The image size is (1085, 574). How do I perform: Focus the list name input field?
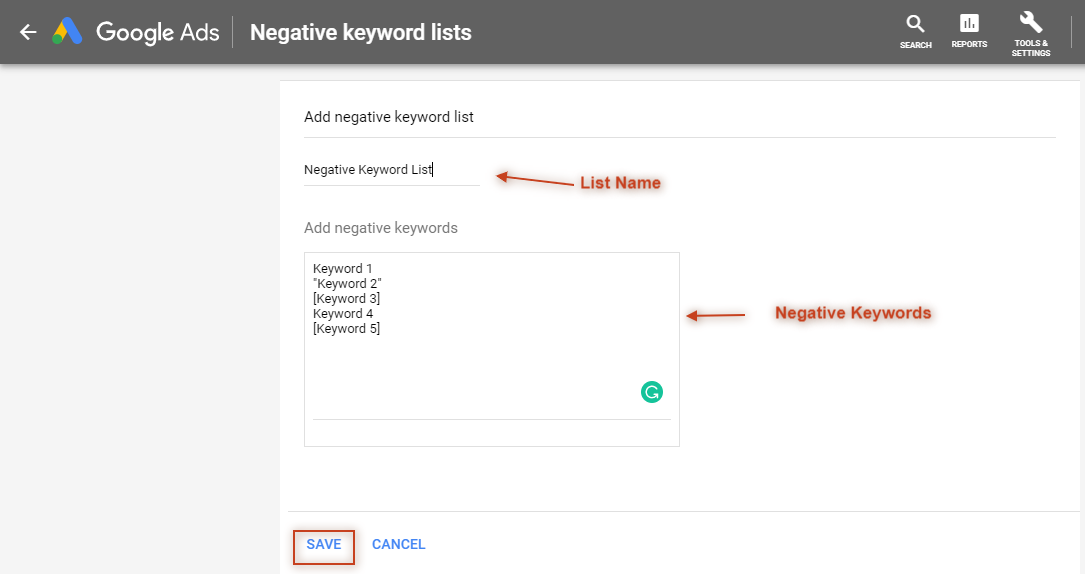click(392, 170)
